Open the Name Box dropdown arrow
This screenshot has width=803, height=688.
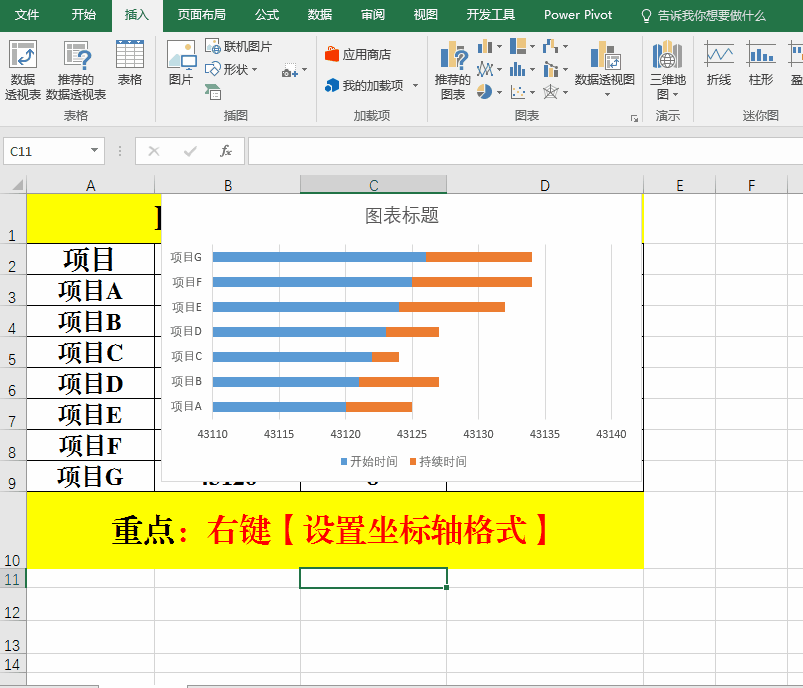[x=95, y=151]
